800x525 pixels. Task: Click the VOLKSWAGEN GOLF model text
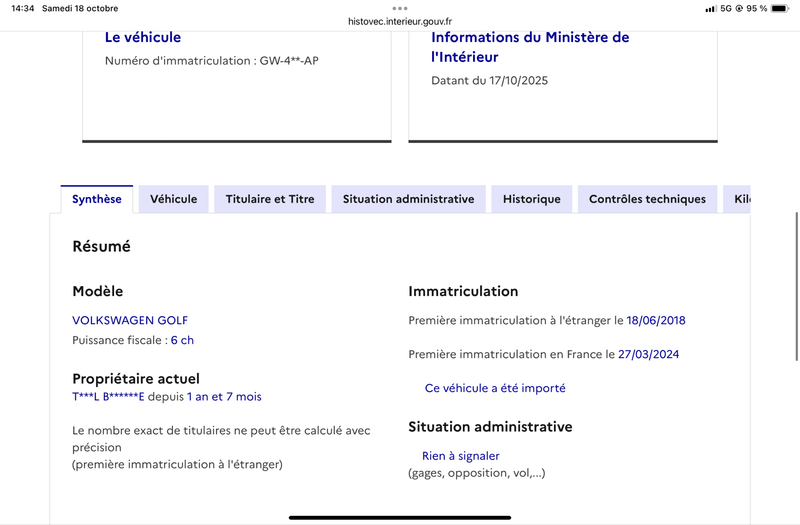point(130,321)
